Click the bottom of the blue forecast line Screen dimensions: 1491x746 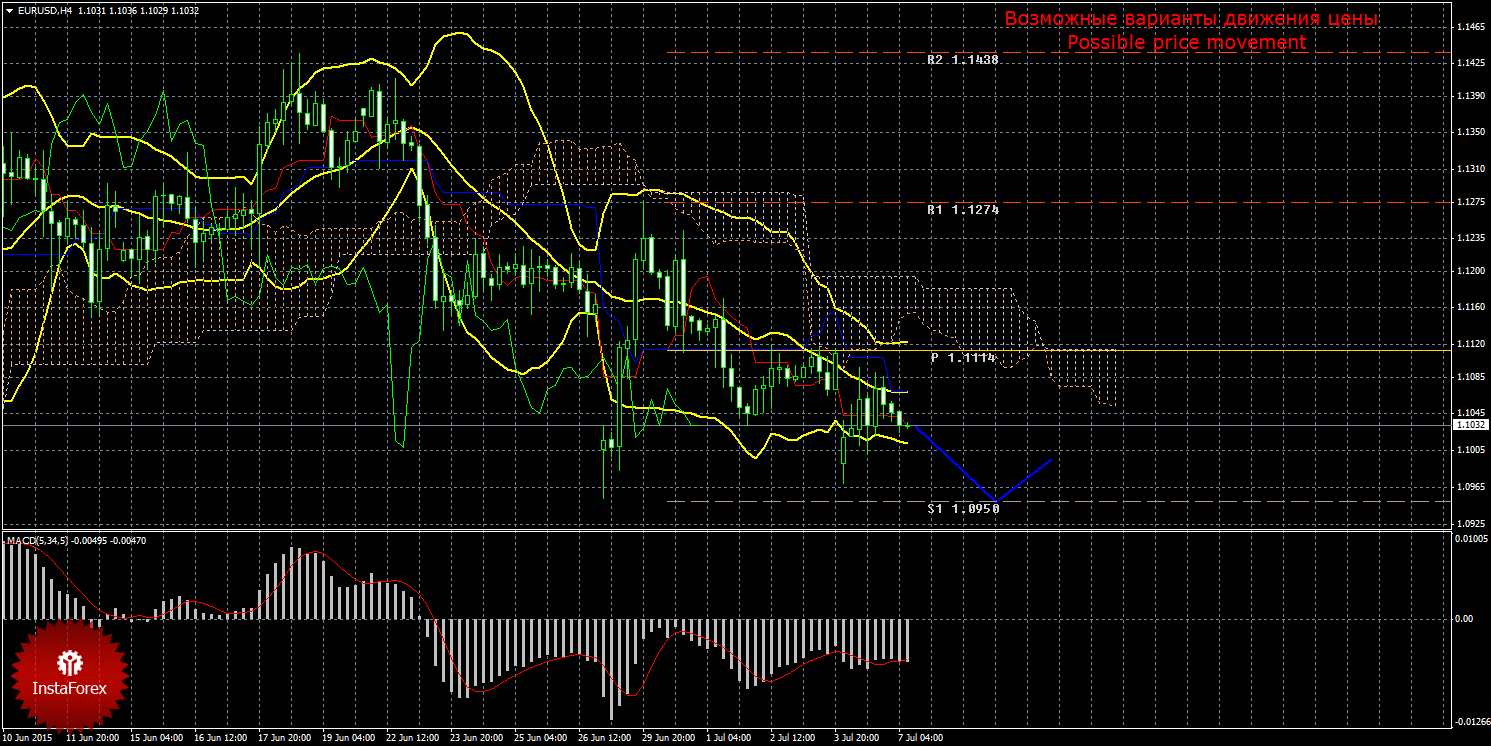[994, 499]
